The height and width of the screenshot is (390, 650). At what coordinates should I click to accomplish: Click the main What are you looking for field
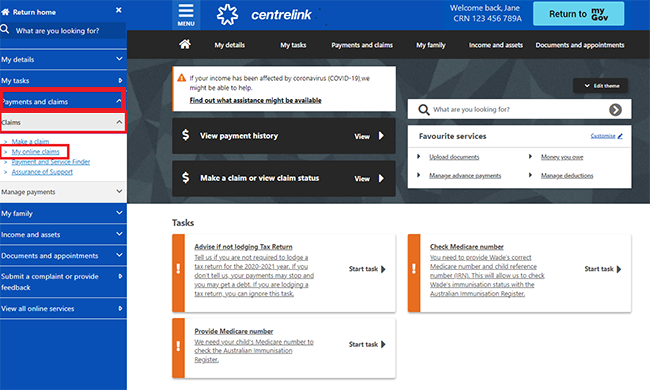pyautogui.click(x=518, y=109)
